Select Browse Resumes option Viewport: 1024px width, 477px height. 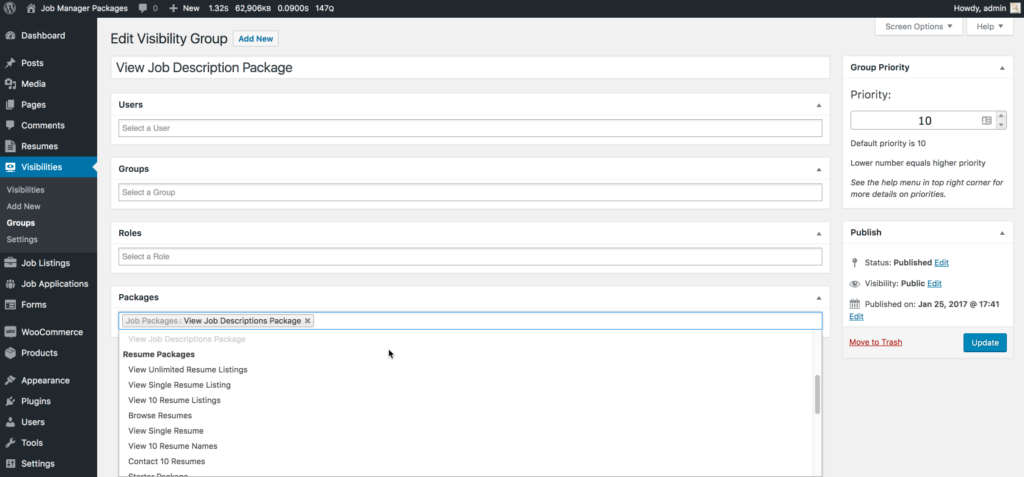[160, 416]
